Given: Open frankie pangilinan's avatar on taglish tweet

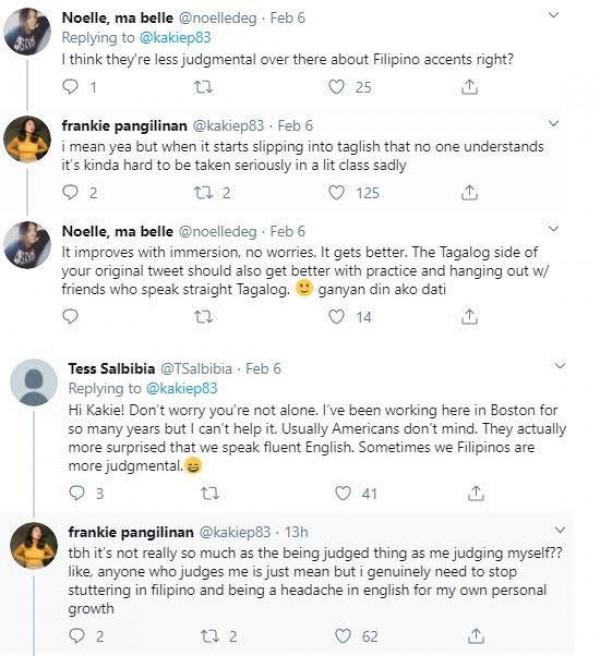Looking at the screenshot, I should [33, 139].
